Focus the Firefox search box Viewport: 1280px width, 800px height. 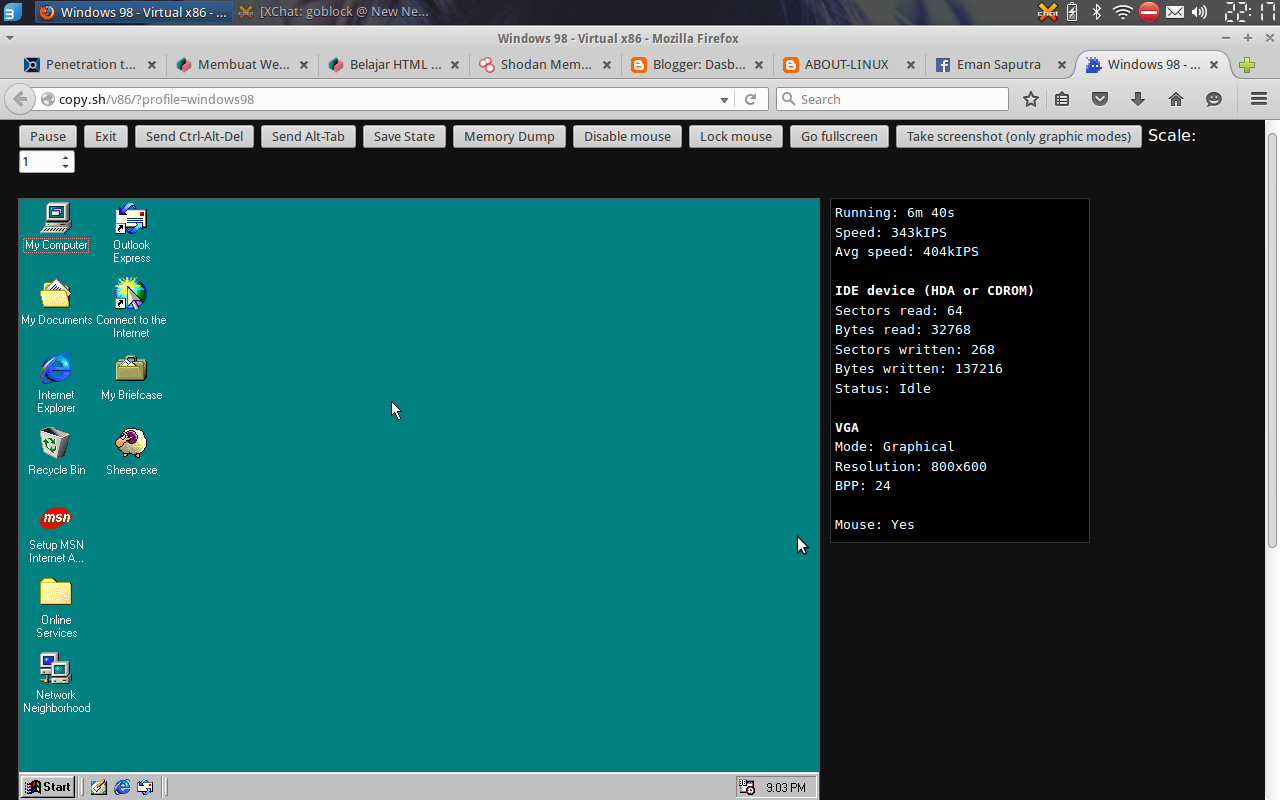click(892, 99)
